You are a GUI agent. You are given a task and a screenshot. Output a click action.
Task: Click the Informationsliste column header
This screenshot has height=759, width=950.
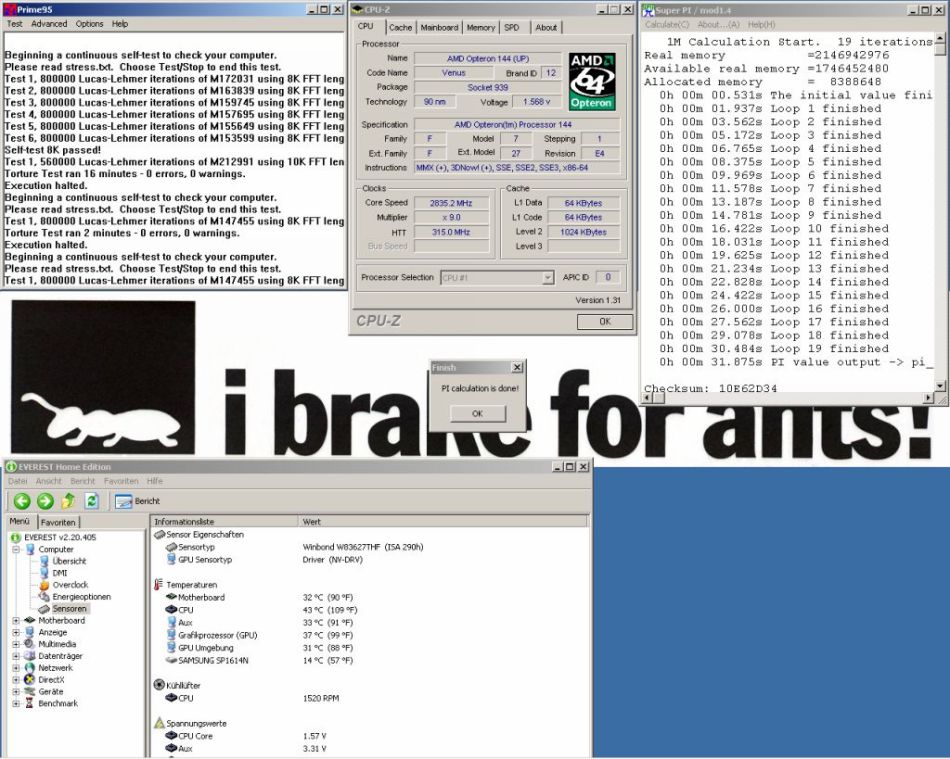tap(224, 522)
